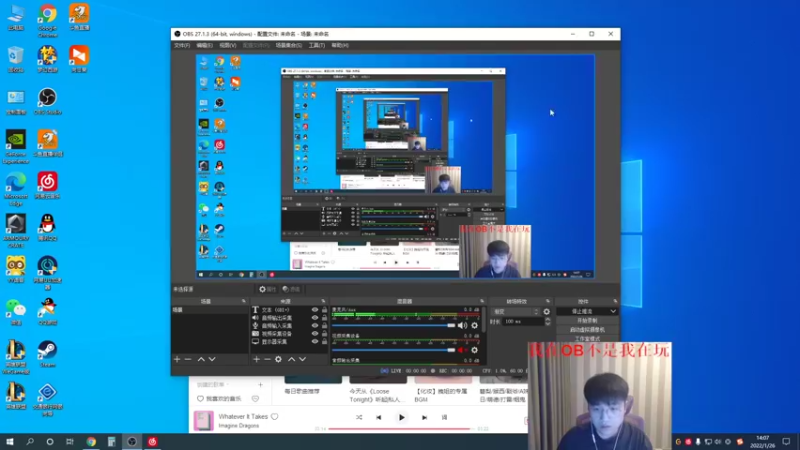Pop out the Sources dock panel

coord(323,302)
